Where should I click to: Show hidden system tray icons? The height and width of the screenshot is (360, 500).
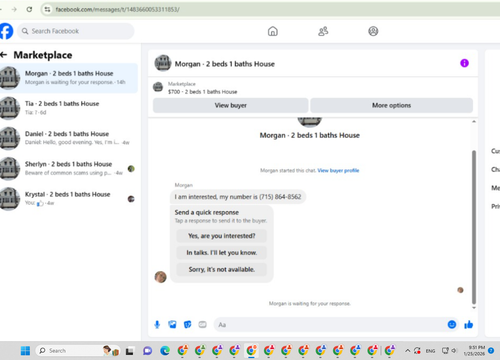pos(407,351)
